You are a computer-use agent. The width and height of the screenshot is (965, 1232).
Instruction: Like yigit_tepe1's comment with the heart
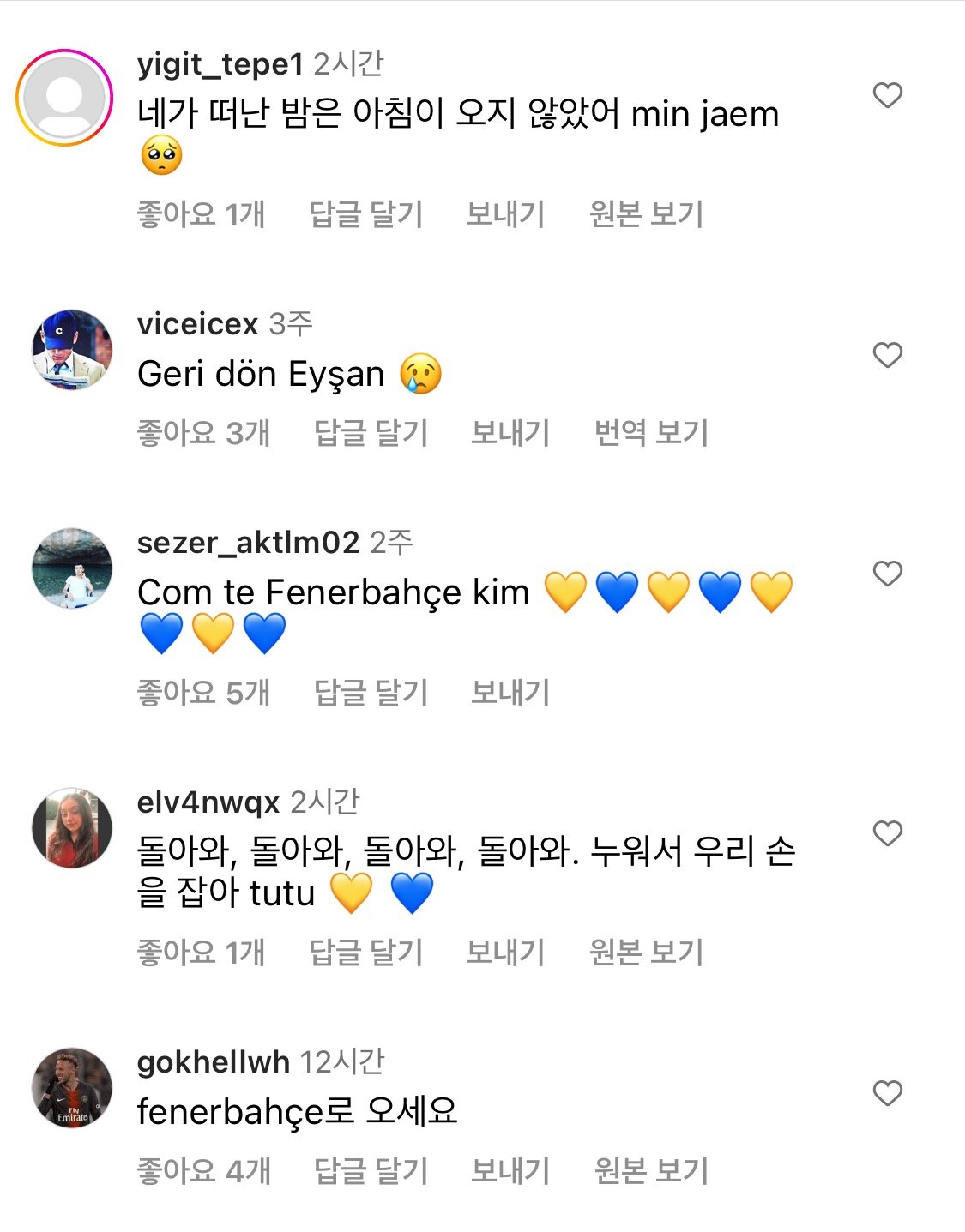pos(887,95)
